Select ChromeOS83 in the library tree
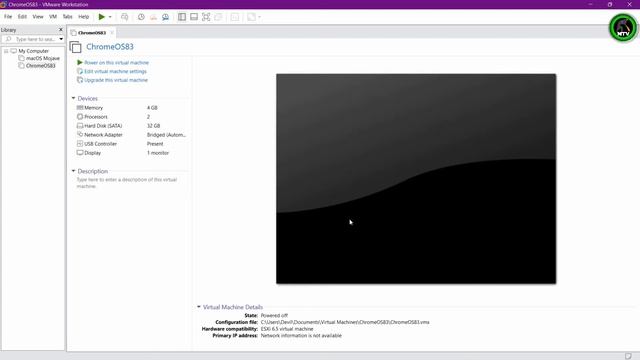640x360 pixels. tap(40, 66)
